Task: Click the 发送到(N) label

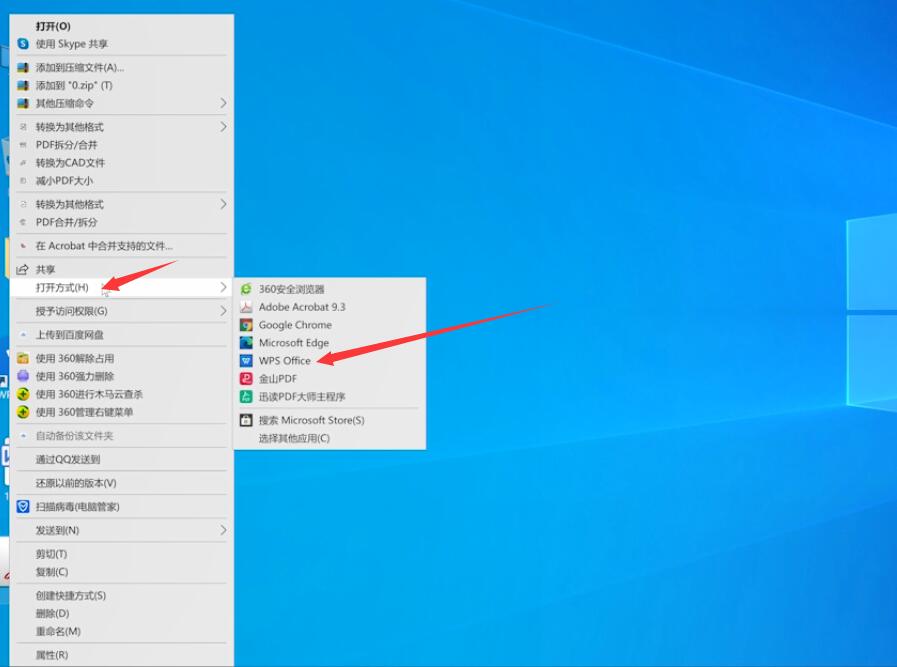Action: [58, 530]
